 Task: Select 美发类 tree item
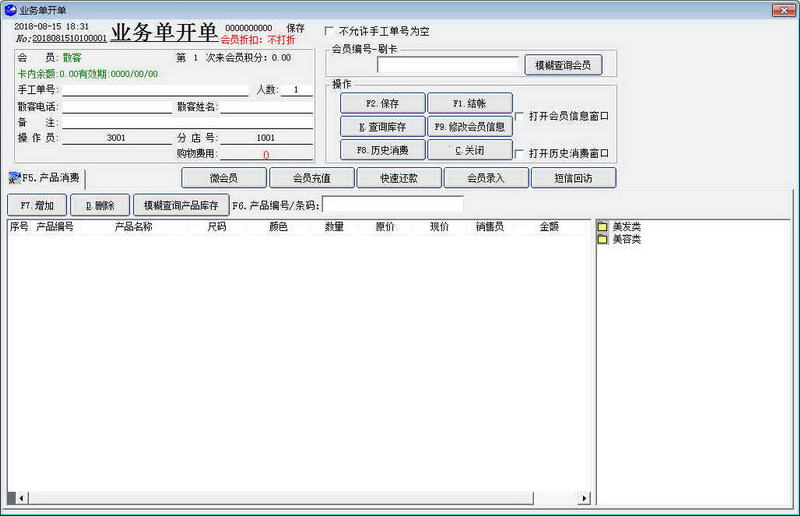click(x=627, y=226)
